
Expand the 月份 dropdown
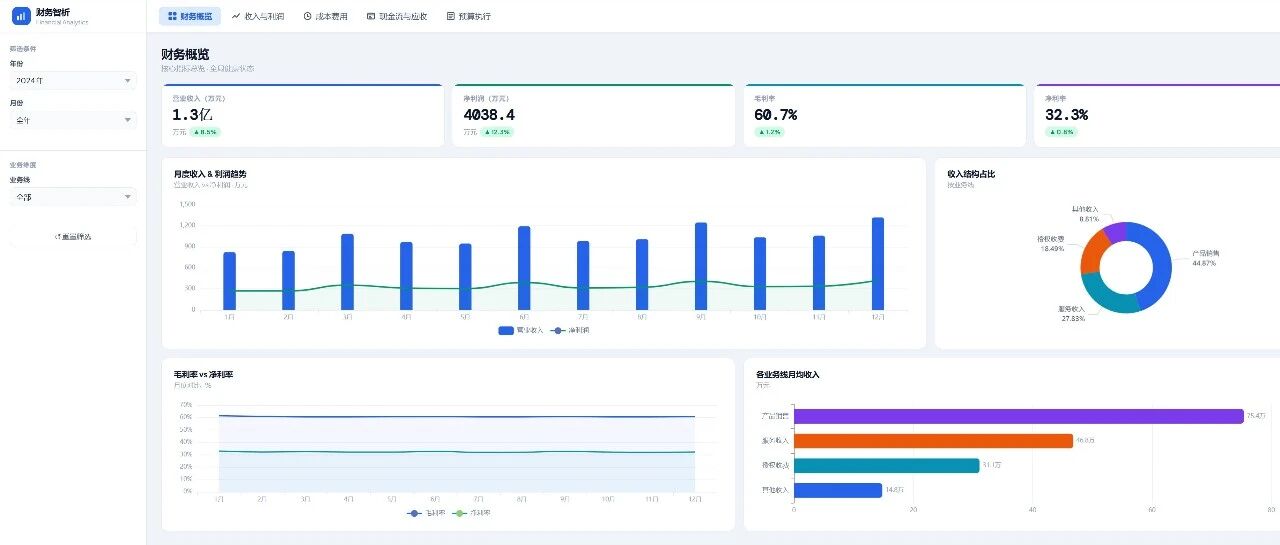[x=73, y=120]
